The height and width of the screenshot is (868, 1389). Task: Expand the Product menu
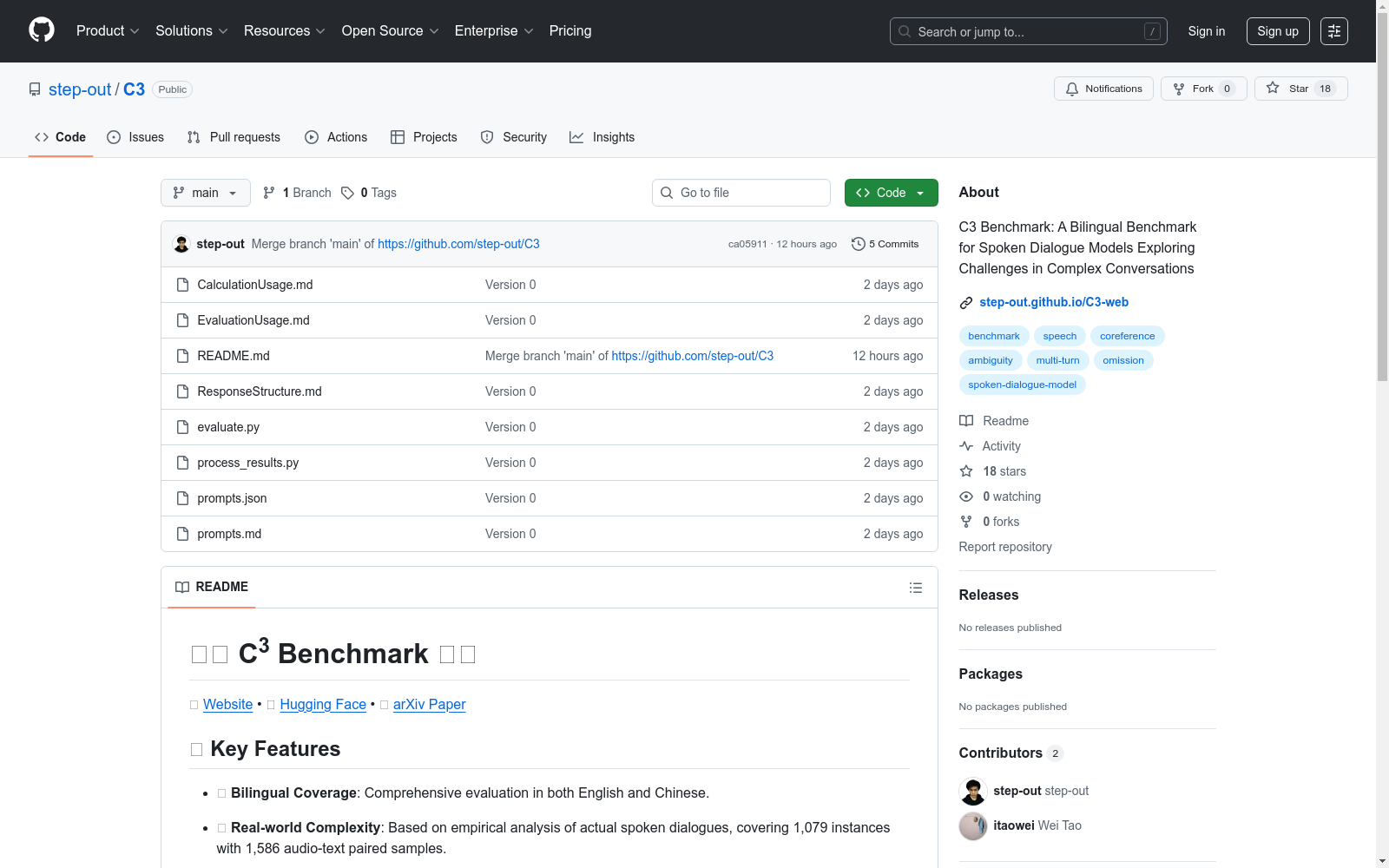click(x=108, y=31)
